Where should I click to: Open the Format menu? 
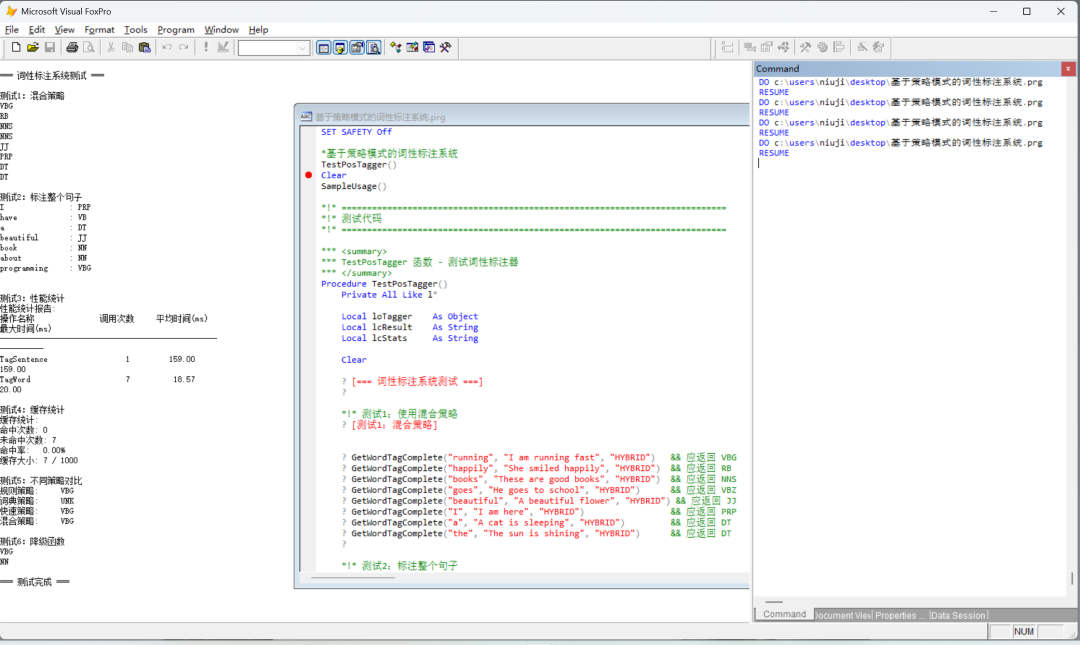(99, 30)
